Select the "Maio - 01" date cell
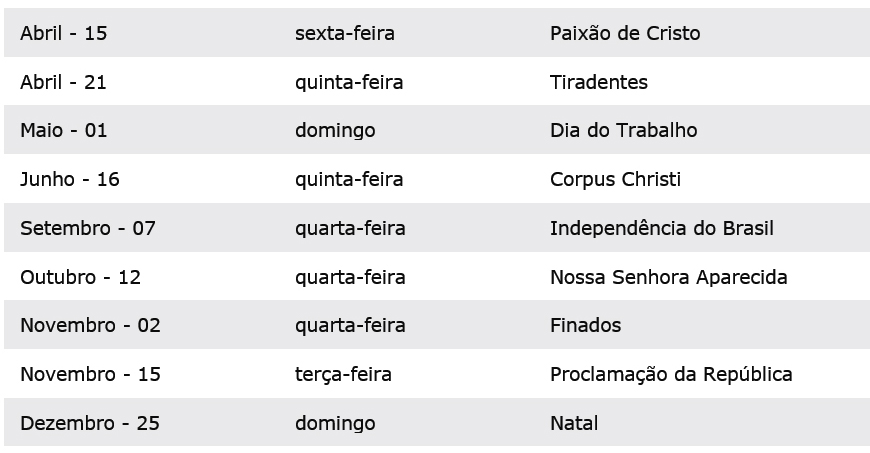The height and width of the screenshot is (453, 870). 64,131
